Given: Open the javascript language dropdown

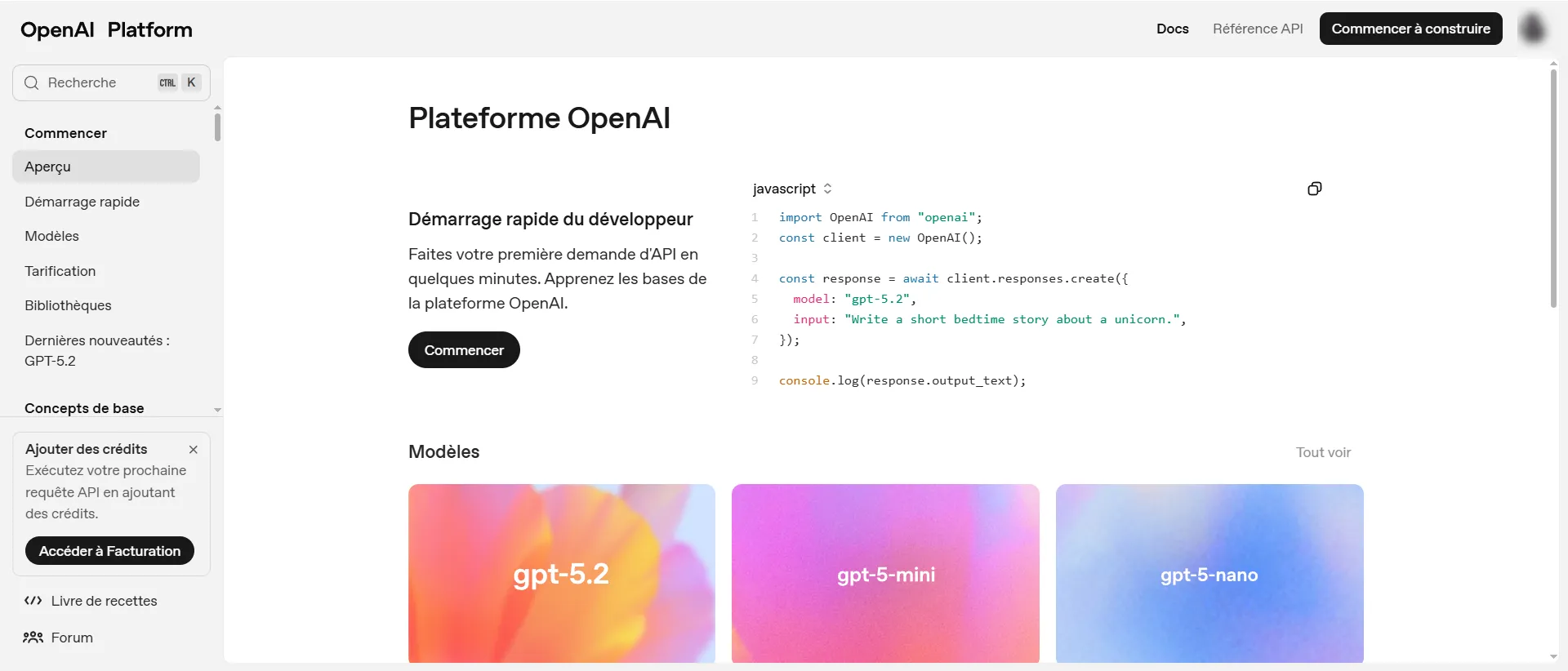Looking at the screenshot, I should click(791, 189).
